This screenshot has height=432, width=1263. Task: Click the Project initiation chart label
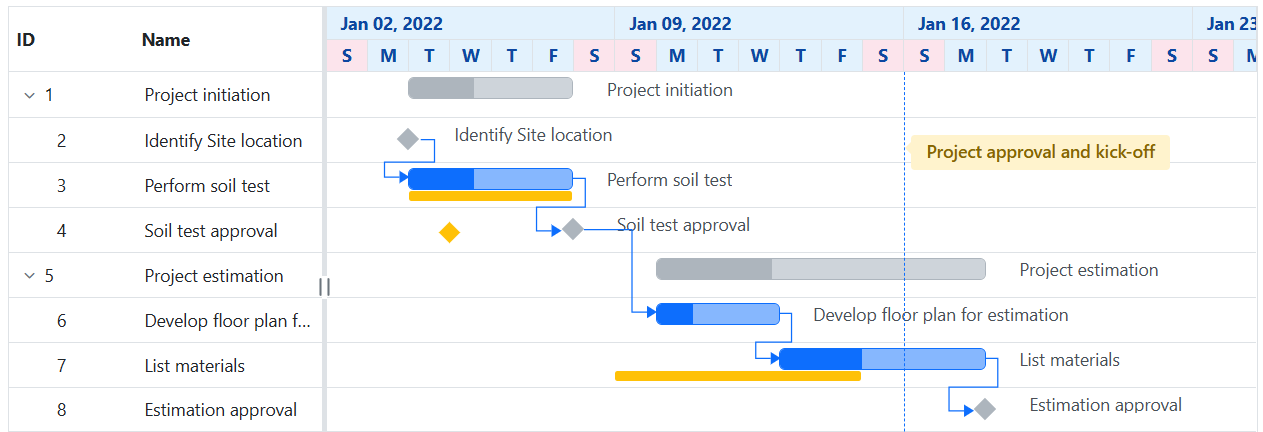tap(669, 90)
